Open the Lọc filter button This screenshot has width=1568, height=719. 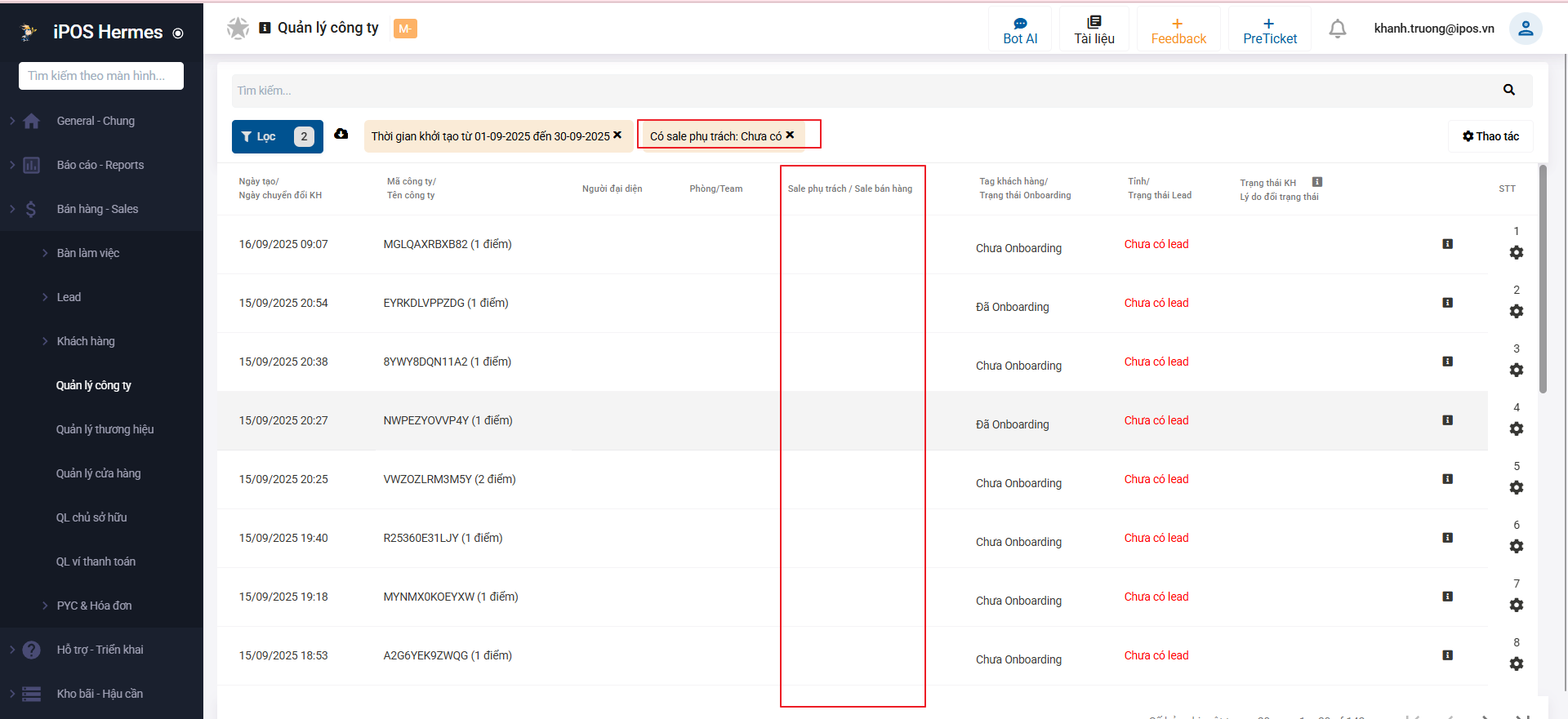pyautogui.click(x=278, y=136)
